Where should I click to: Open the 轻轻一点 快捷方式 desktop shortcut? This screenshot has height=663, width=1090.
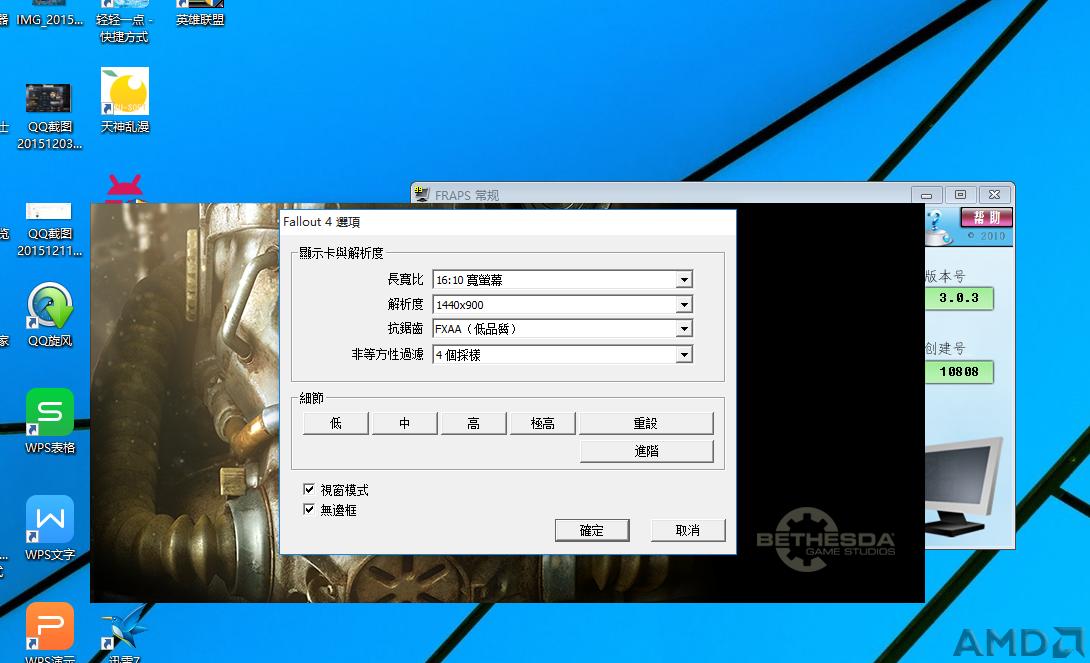pos(124,21)
